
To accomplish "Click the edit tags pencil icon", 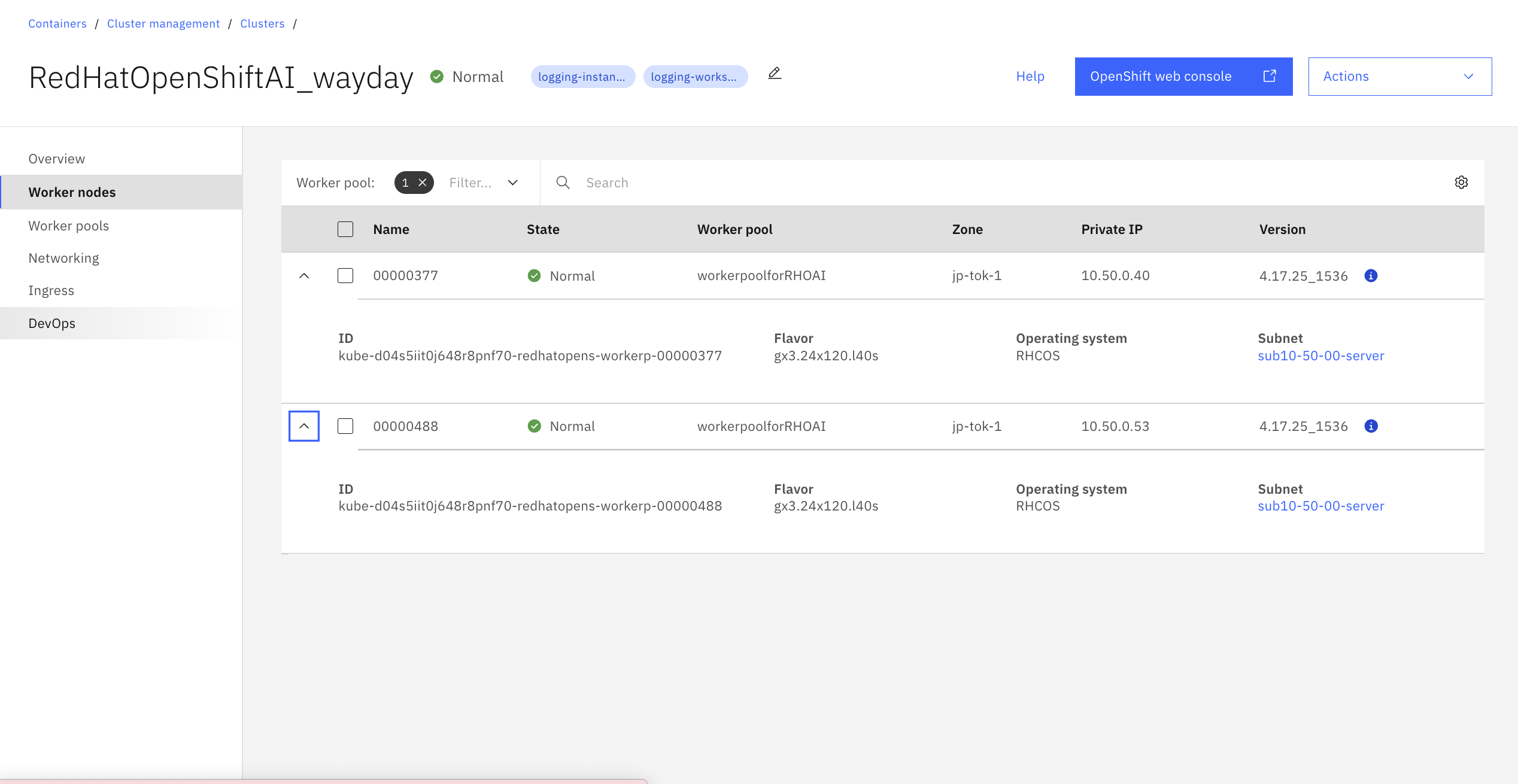I will [x=775, y=74].
